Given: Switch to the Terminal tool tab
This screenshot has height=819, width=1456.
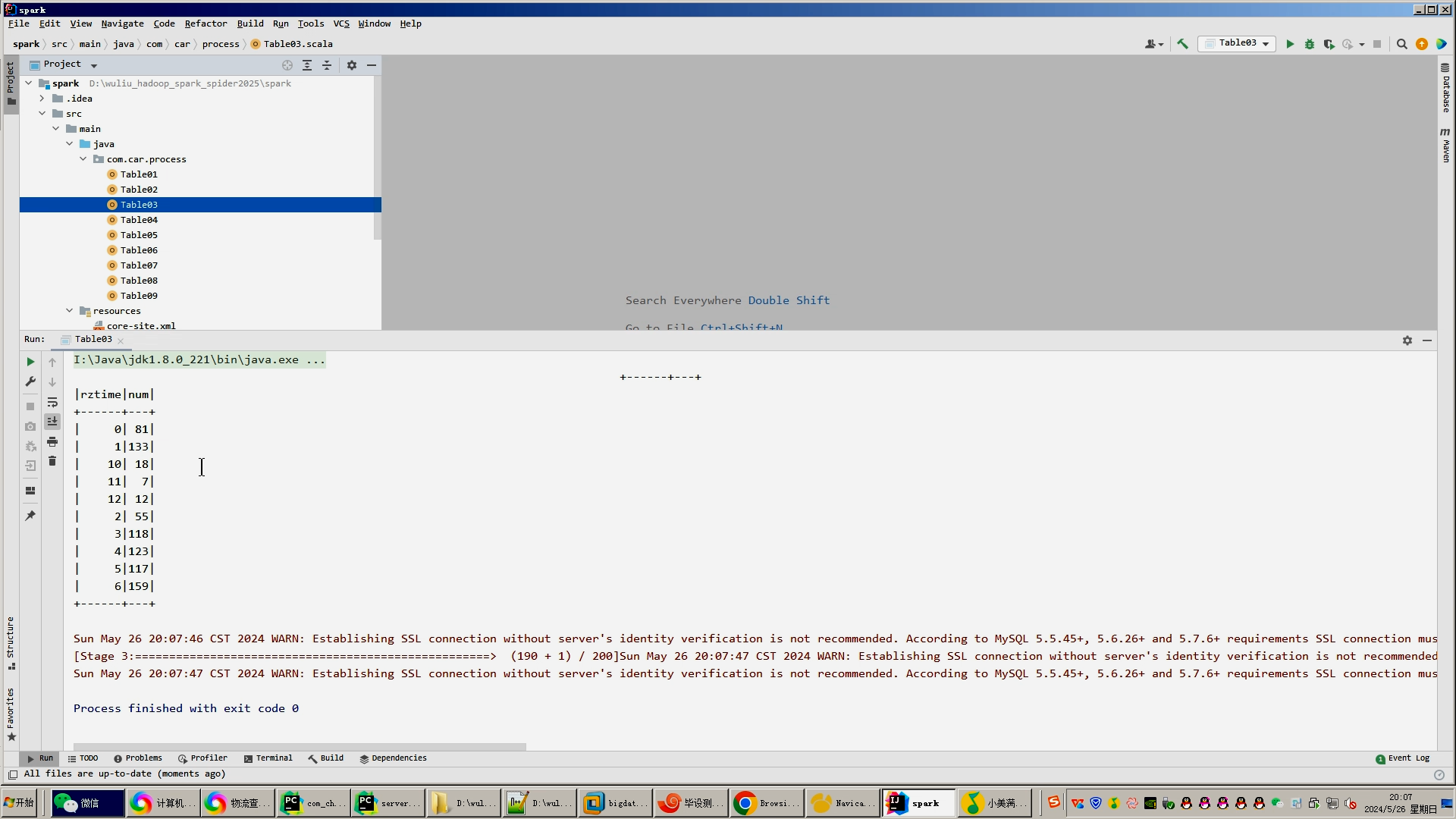Looking at the screenshot, I should 268,758.
